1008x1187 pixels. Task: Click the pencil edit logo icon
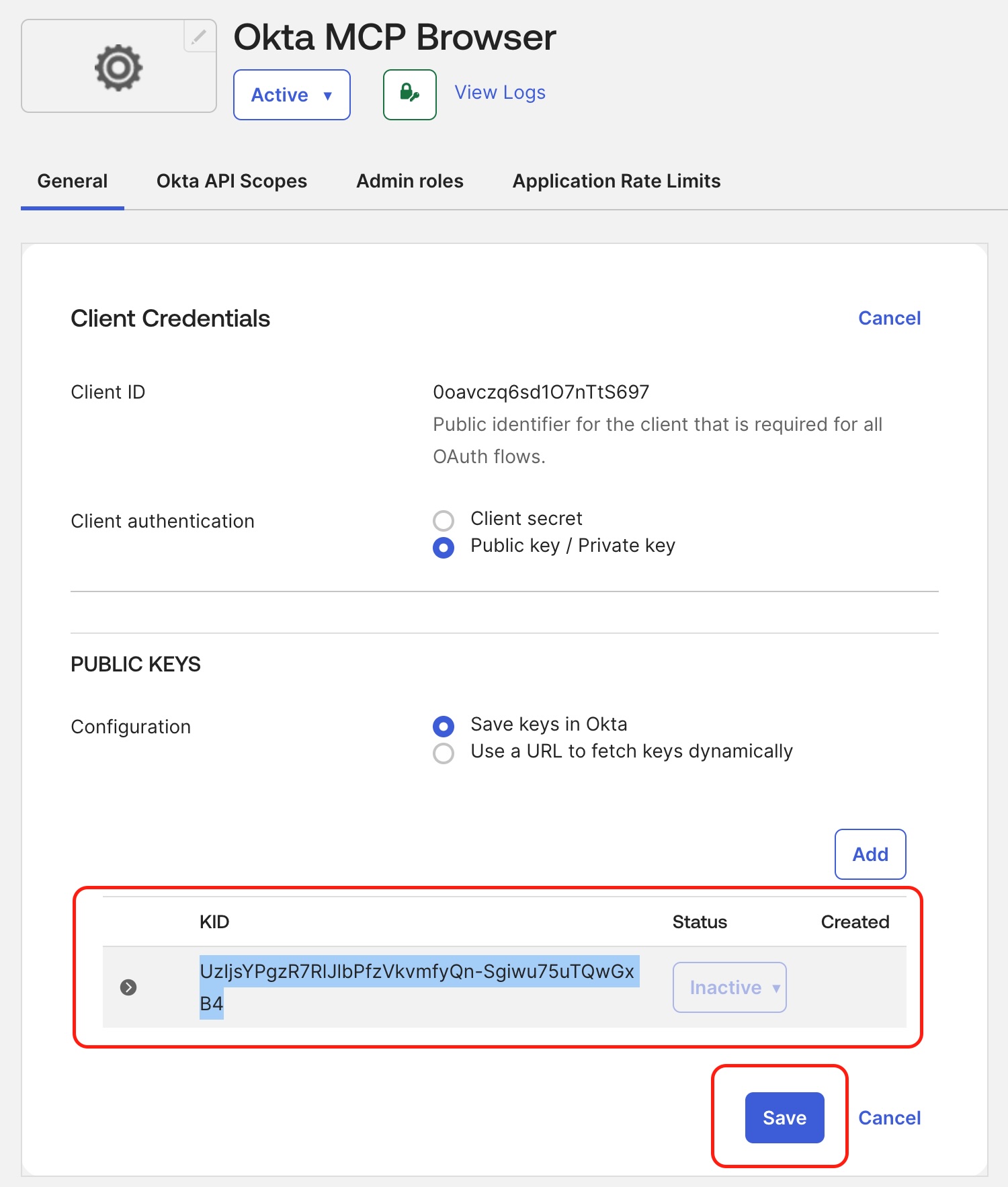coord(199,37)
